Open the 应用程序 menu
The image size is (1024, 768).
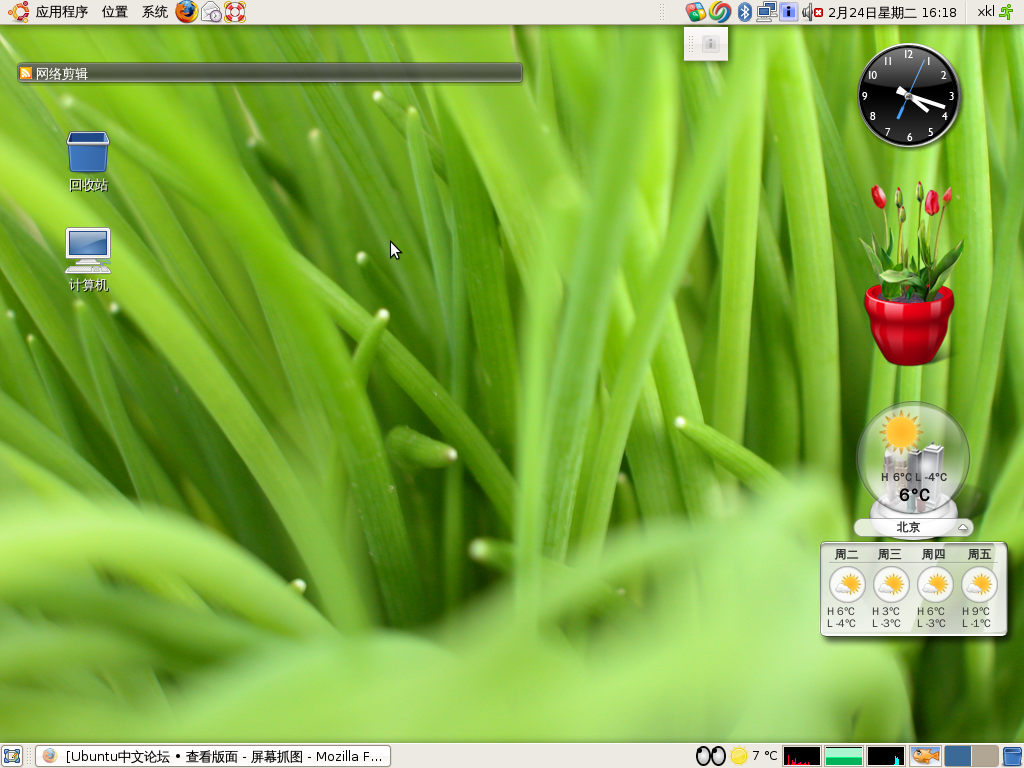48,12
